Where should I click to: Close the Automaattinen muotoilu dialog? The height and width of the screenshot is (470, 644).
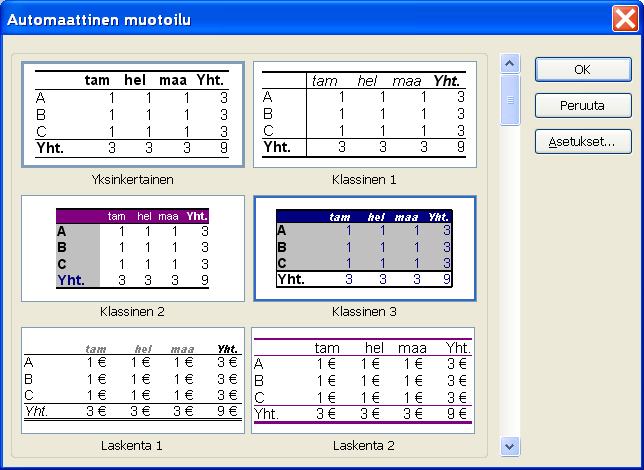point(625,18)
